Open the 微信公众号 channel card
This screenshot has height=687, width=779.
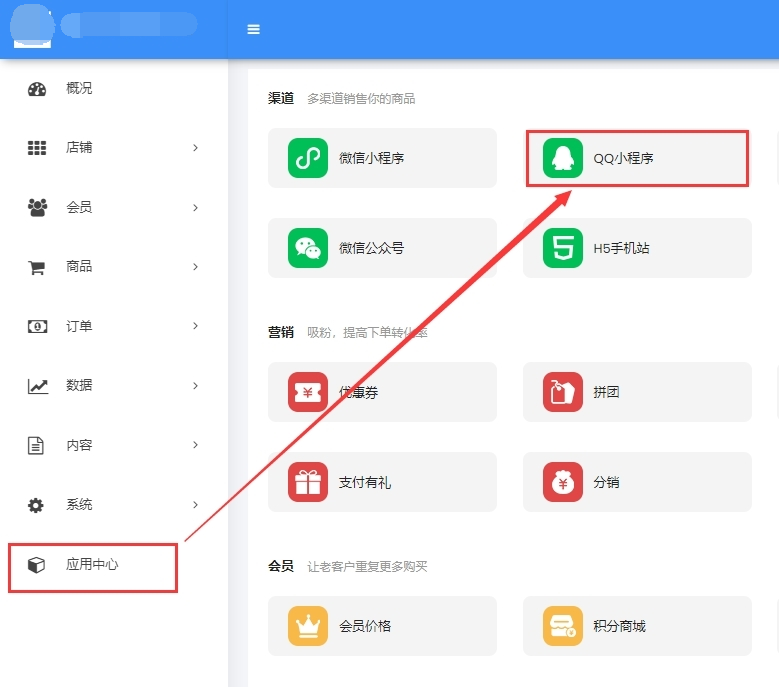pyautogui.click(x=382, y=248)
